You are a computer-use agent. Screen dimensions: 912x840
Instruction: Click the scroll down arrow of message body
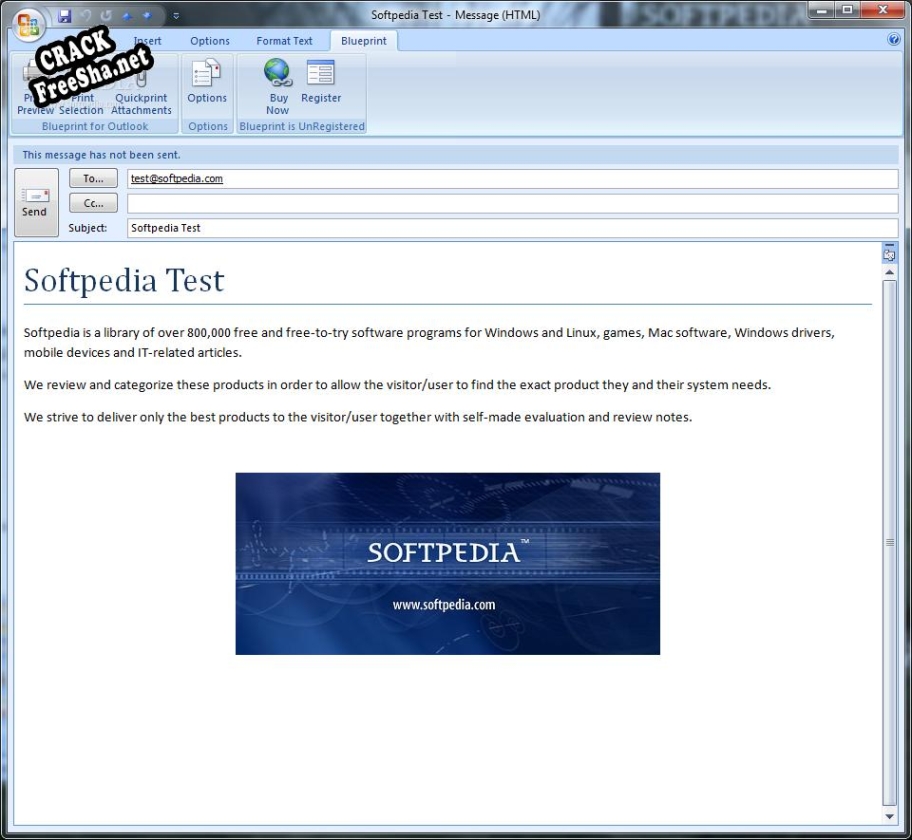click(x=889, y=816)
